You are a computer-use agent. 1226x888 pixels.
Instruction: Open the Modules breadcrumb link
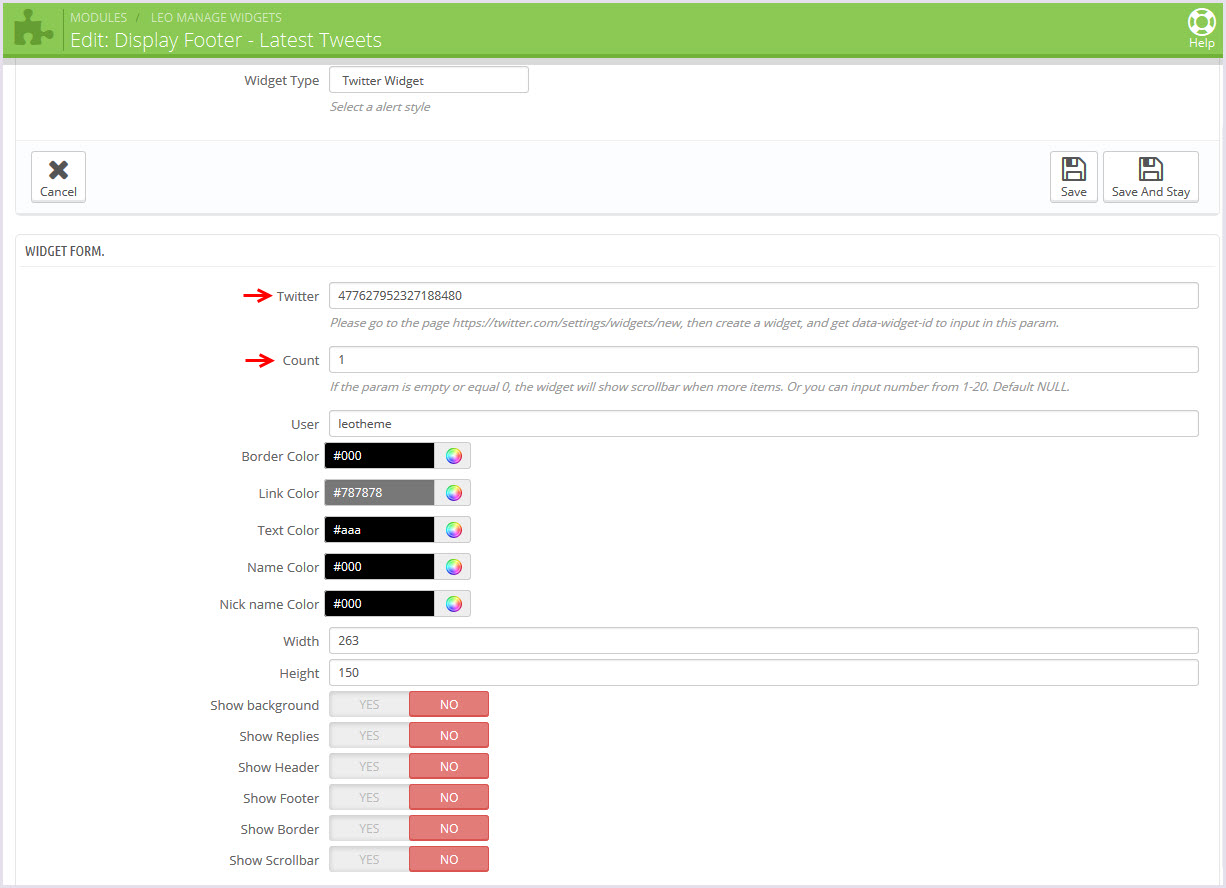point(98,18)
